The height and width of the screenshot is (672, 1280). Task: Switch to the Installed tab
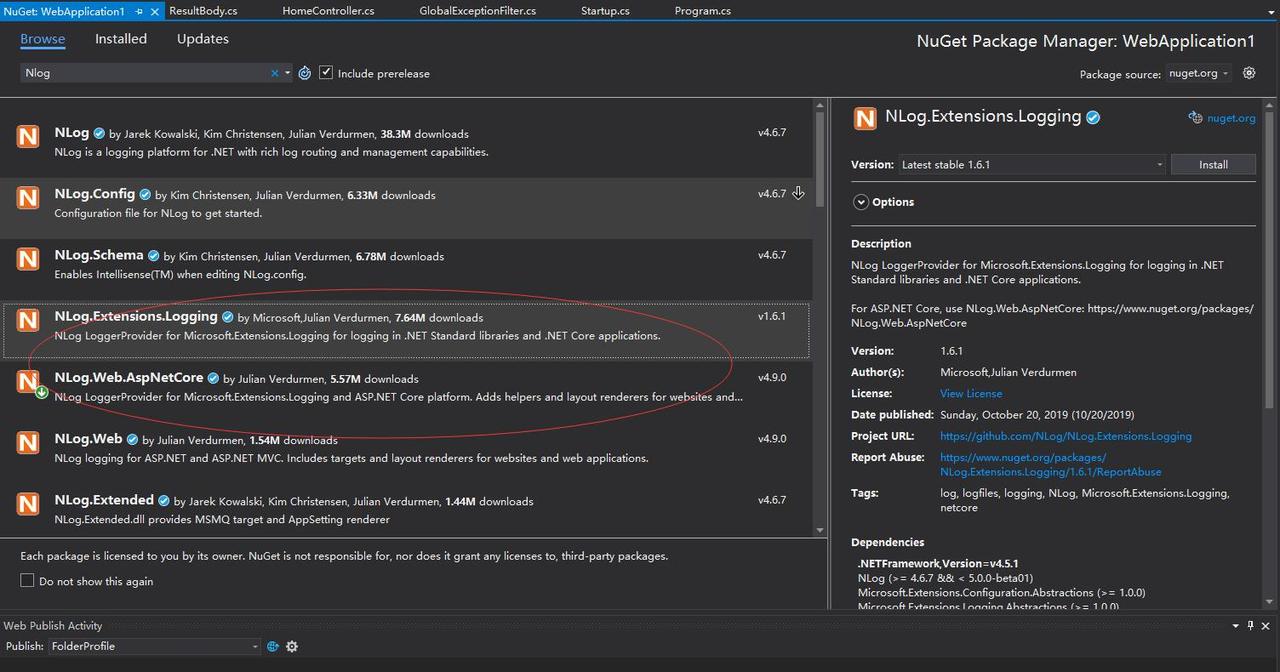click(x=121, y=39)
